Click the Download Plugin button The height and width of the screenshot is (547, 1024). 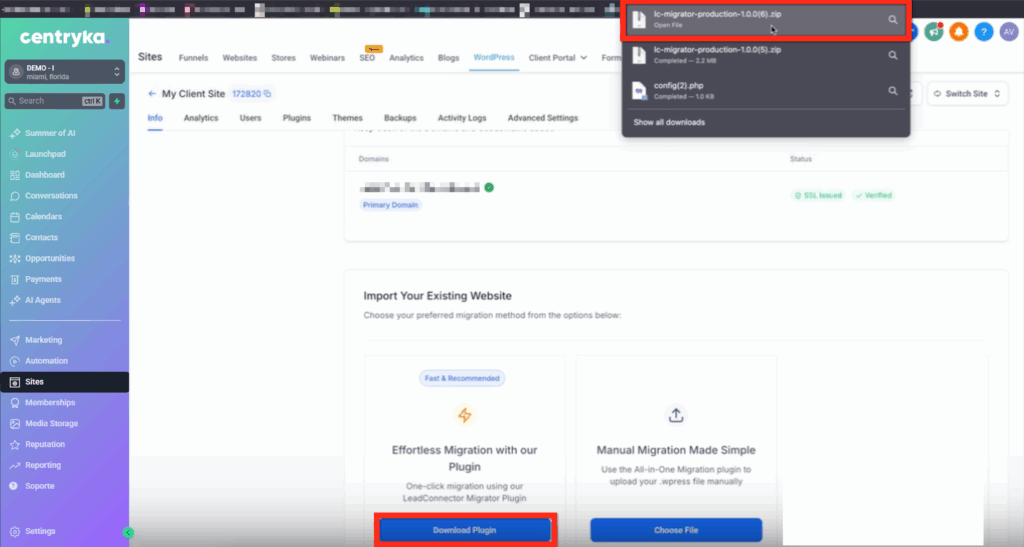click(x=465, y=530)
